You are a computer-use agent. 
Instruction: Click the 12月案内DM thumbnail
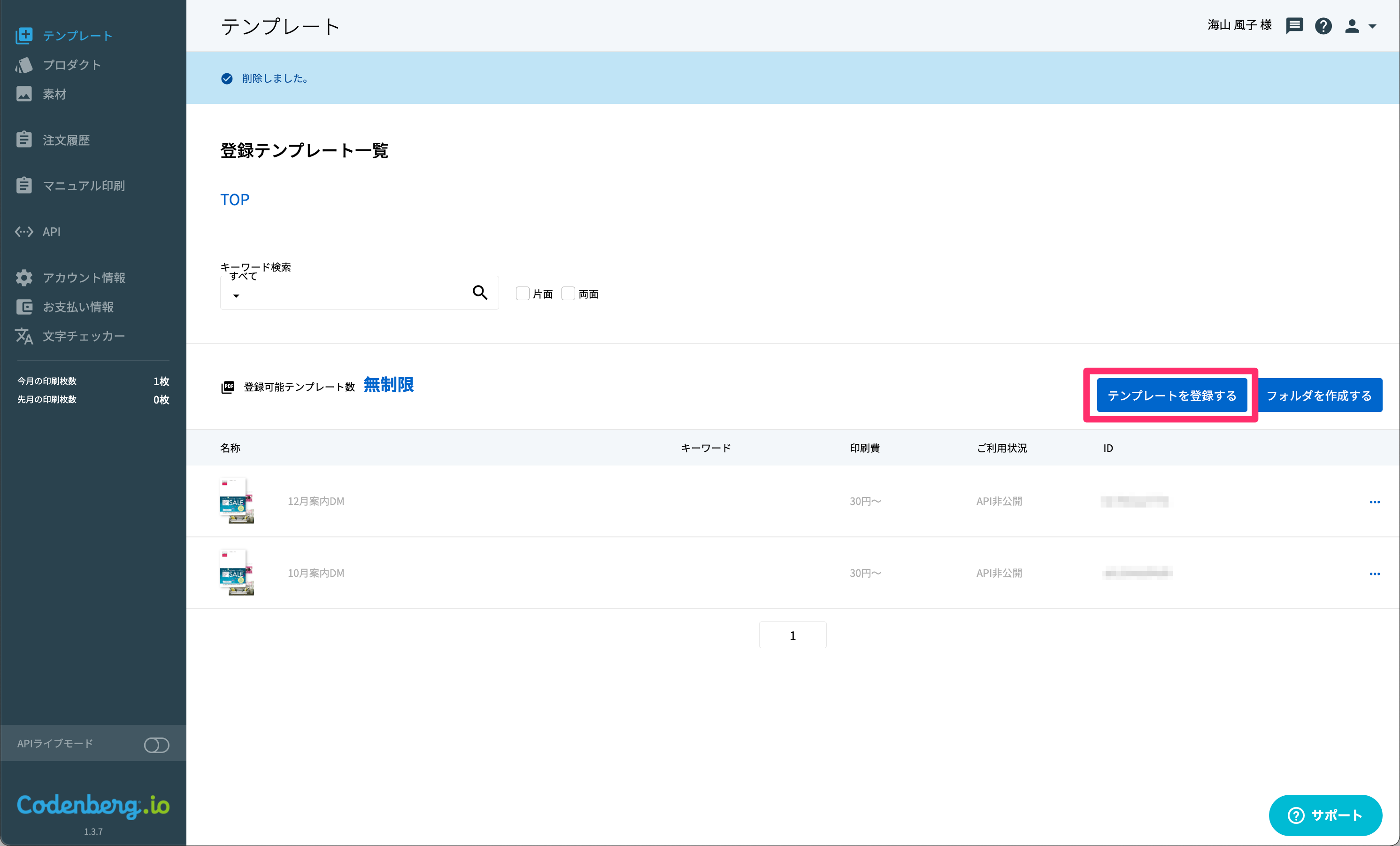[236, 500]
